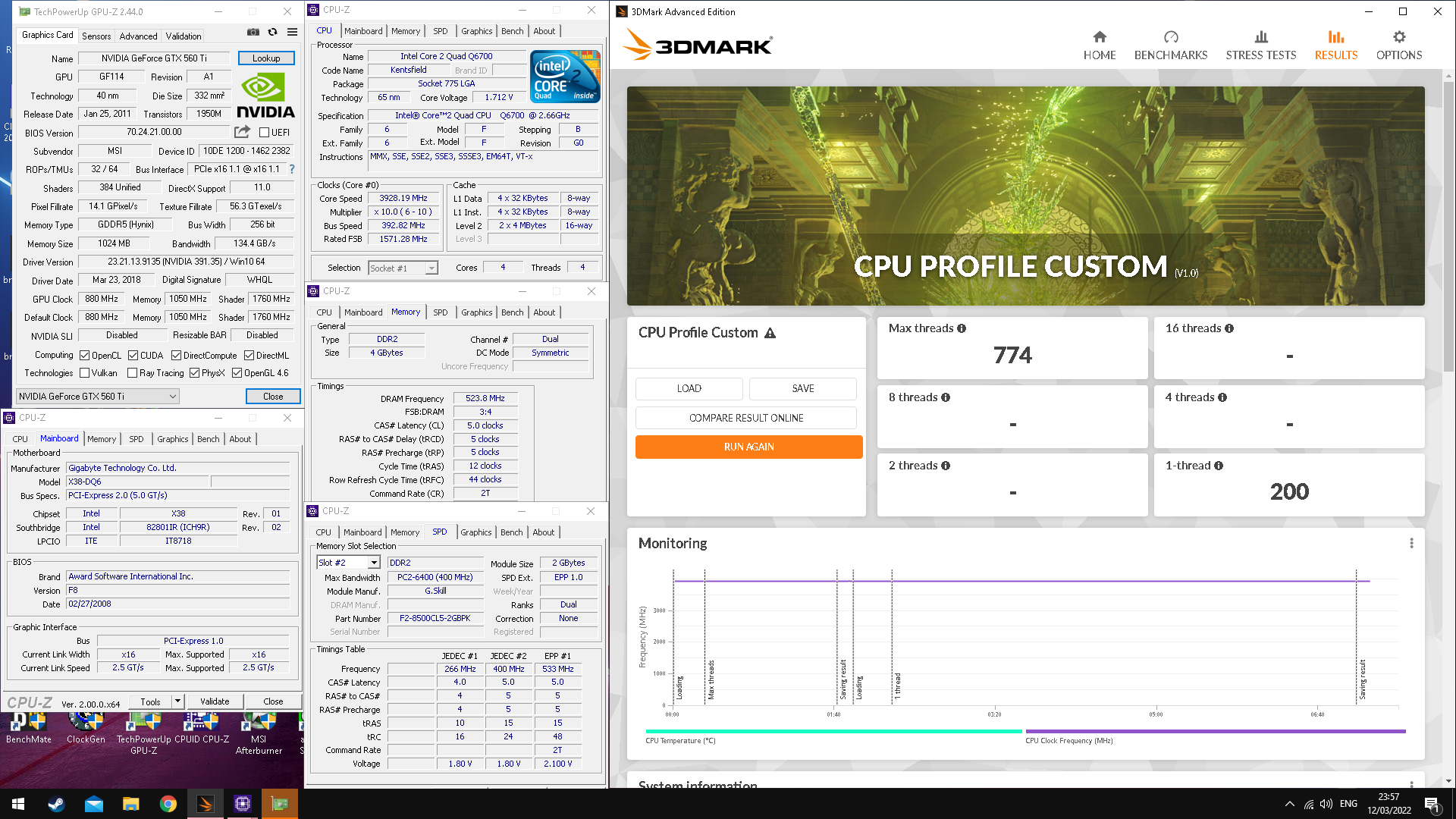Open GPU-Z hamburger menu

[292, 32]
